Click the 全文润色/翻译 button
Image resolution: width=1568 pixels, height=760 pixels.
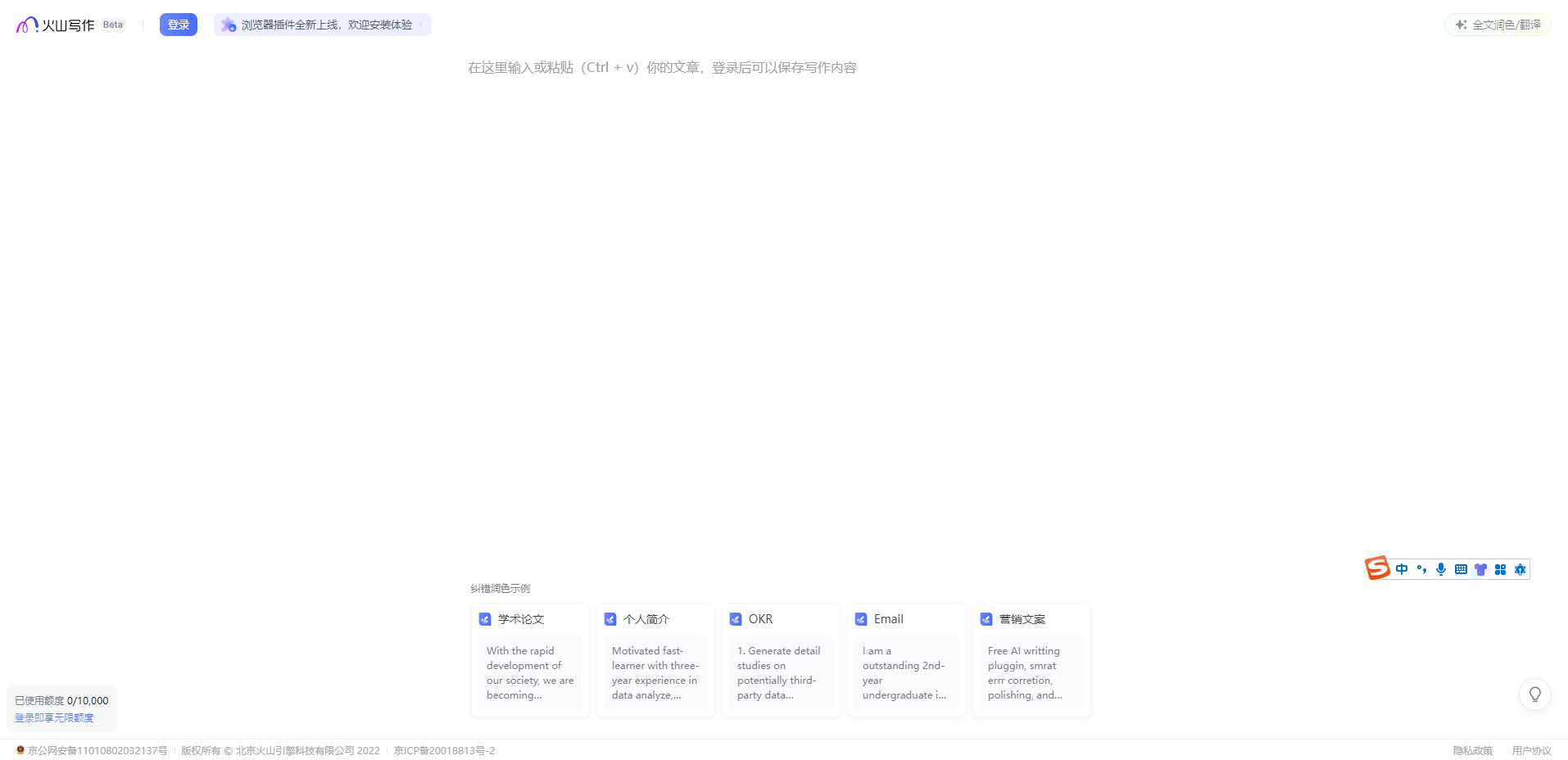1498,25
